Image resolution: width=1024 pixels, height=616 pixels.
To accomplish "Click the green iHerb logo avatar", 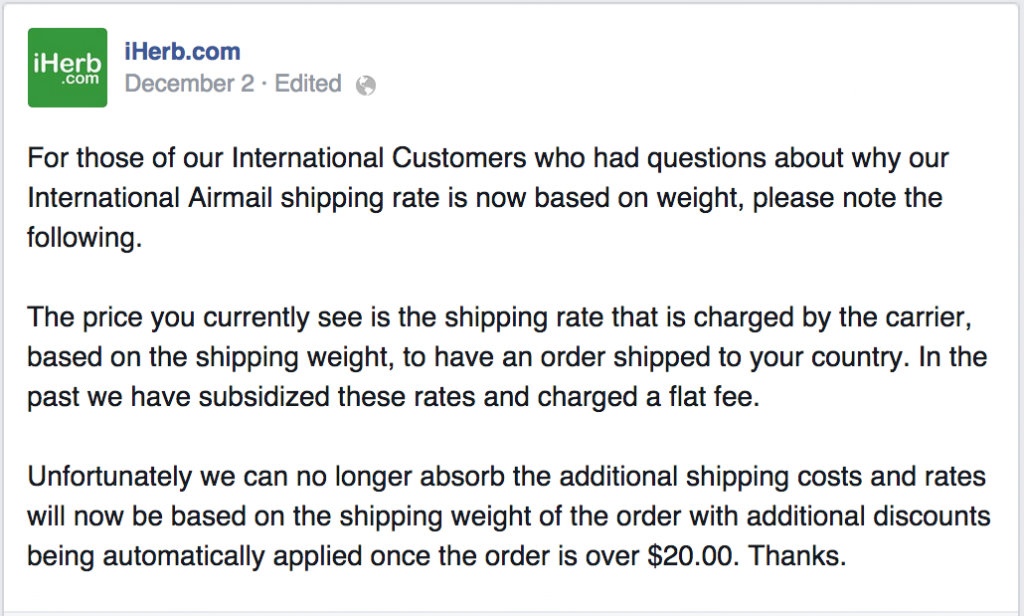I will pos(67,67).
